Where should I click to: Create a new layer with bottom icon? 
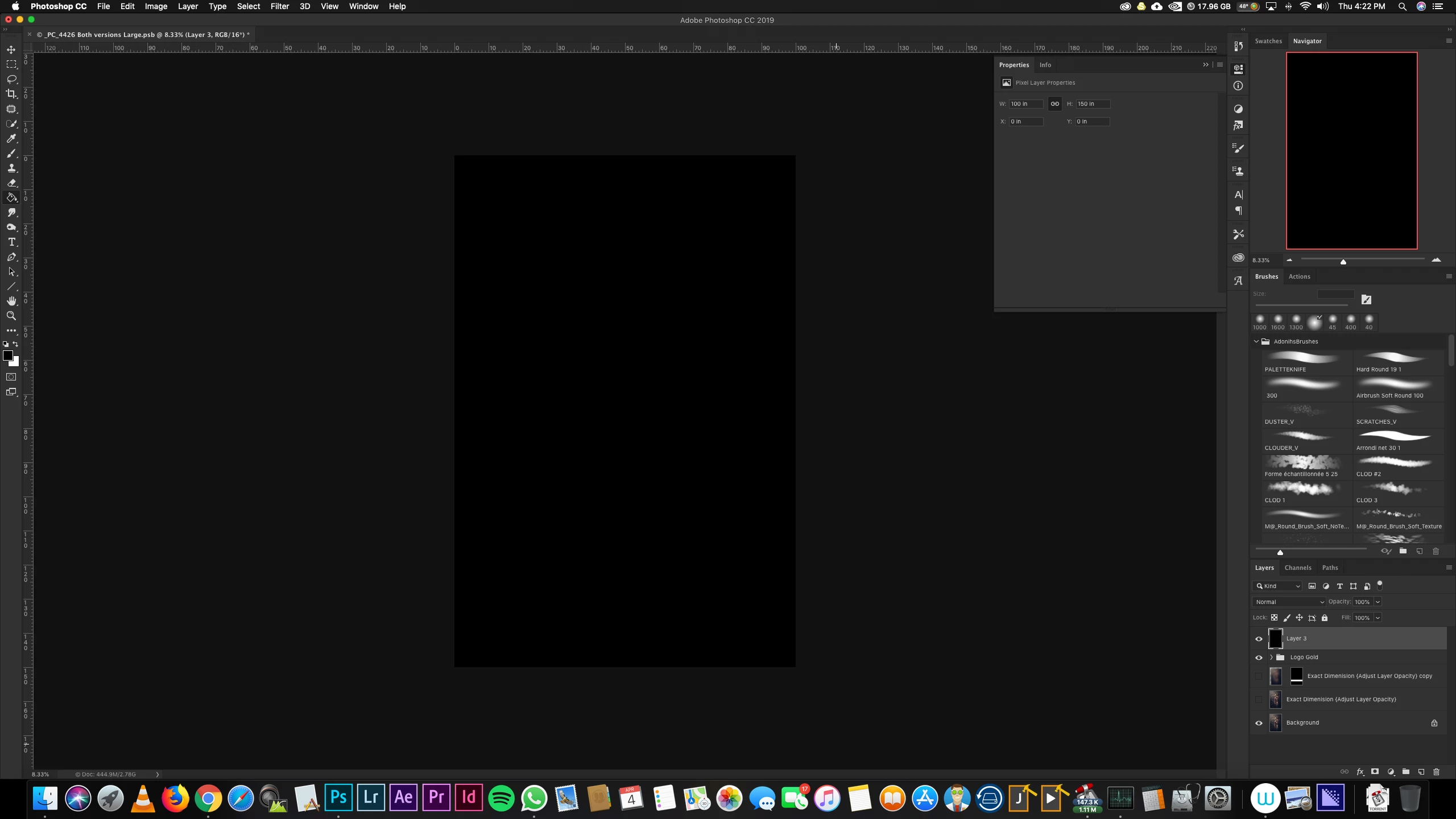(x=1421, y=772)
